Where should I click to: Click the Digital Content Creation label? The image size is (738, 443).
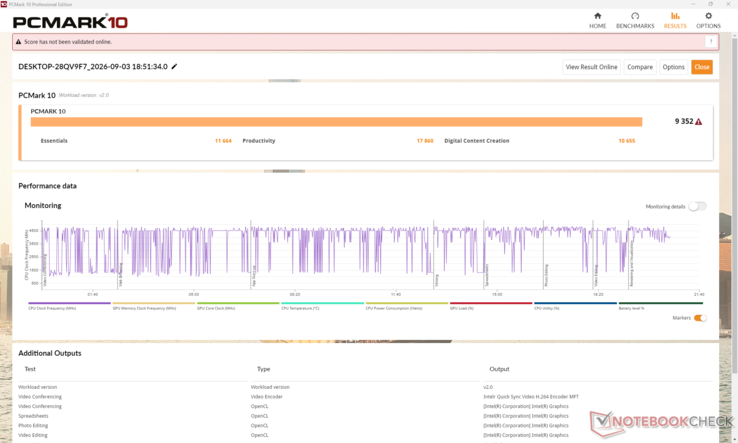[x=477, y=141]
